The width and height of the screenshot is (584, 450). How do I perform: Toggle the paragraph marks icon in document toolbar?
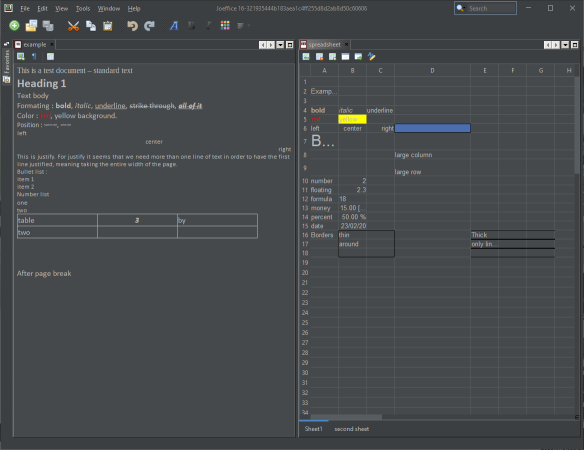[34, 57]
